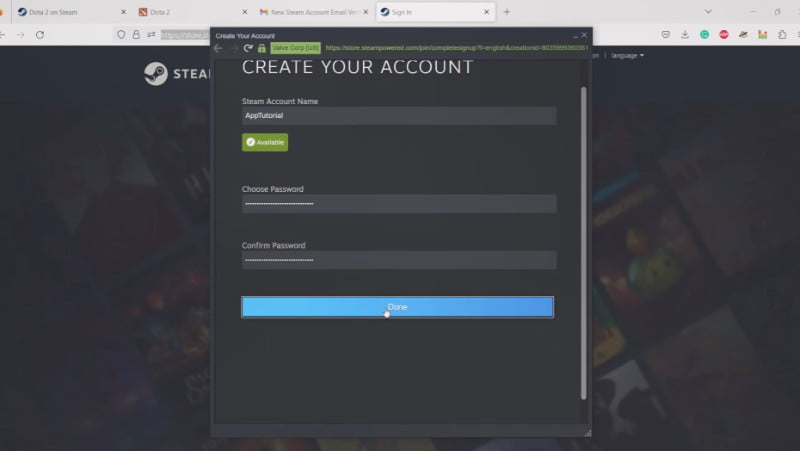Close the Dota 2 on Steam tab
The height and width of the screenshot is (451, 800).
tap(123, 12)
